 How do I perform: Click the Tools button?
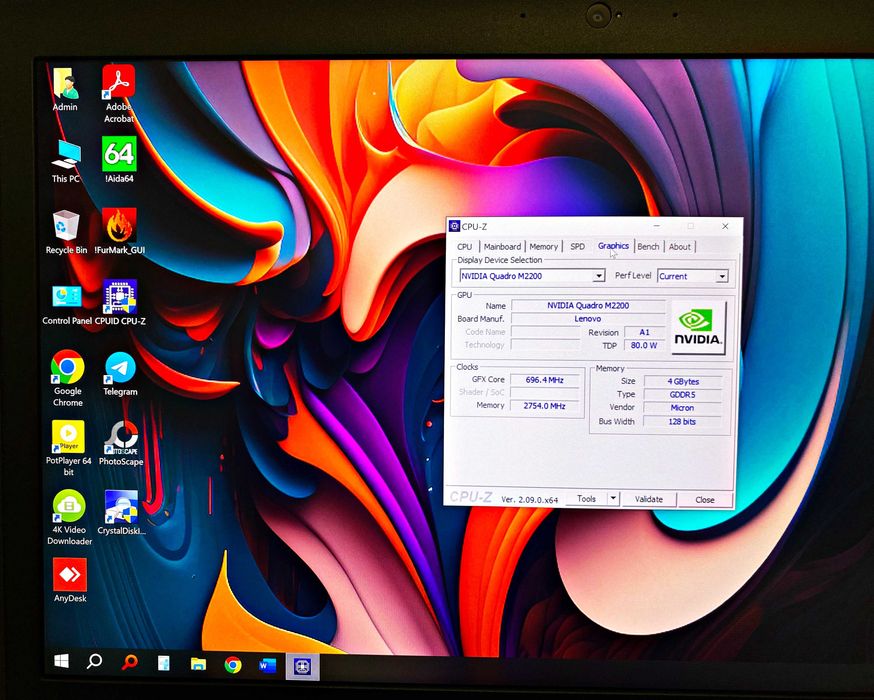586,498
